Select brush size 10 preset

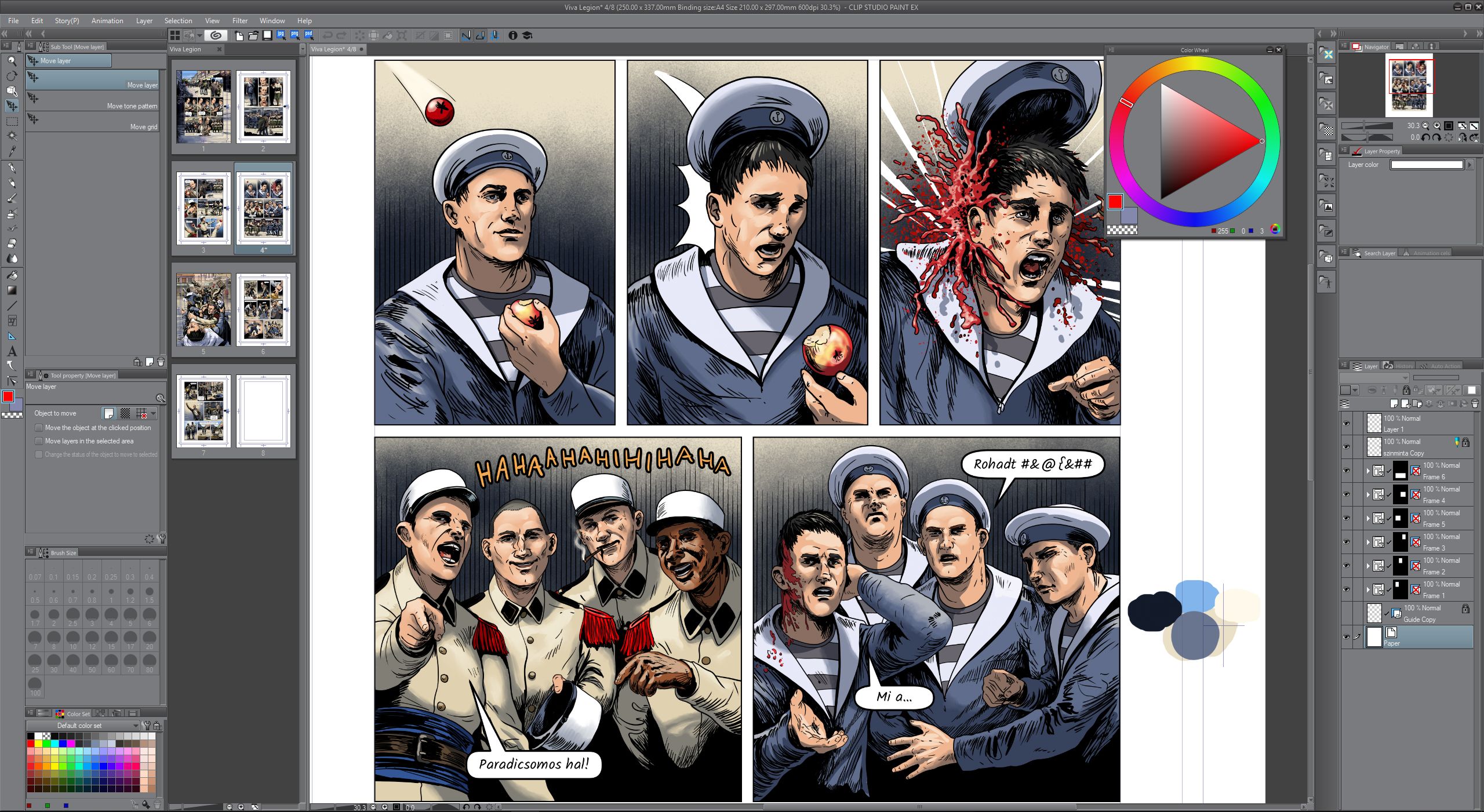point(73,640)
